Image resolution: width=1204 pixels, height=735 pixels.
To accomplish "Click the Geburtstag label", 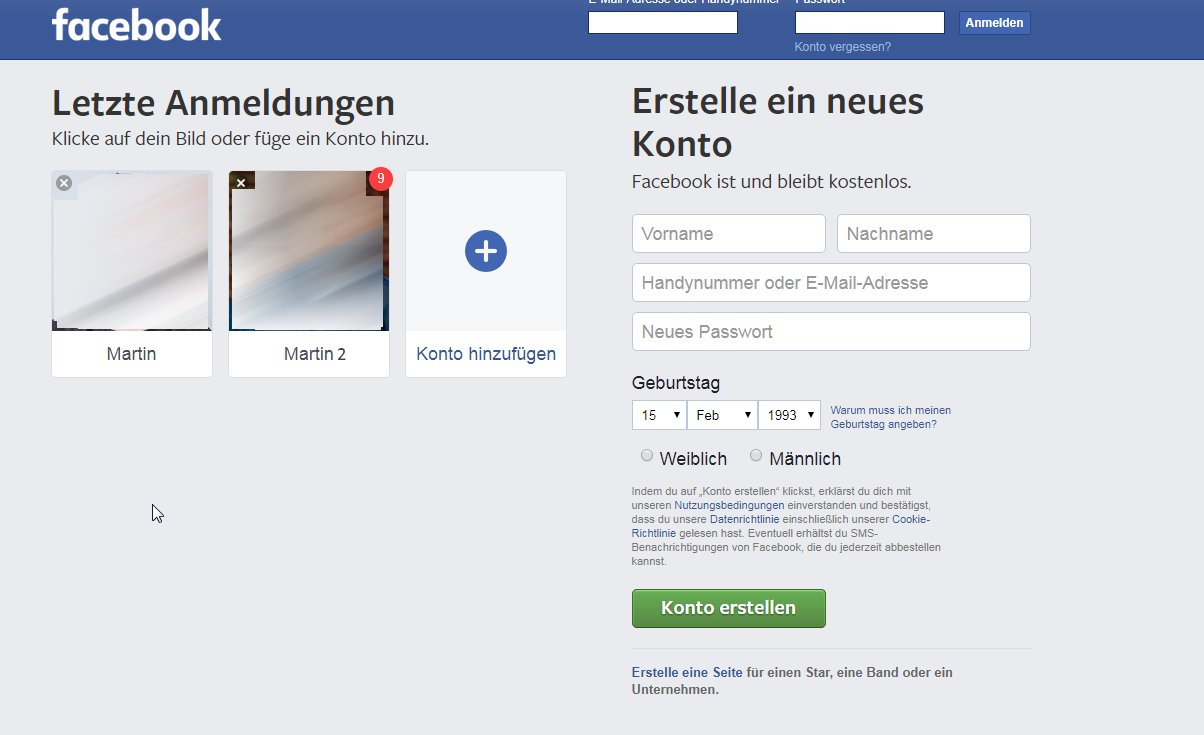I will tap(676, 383).
